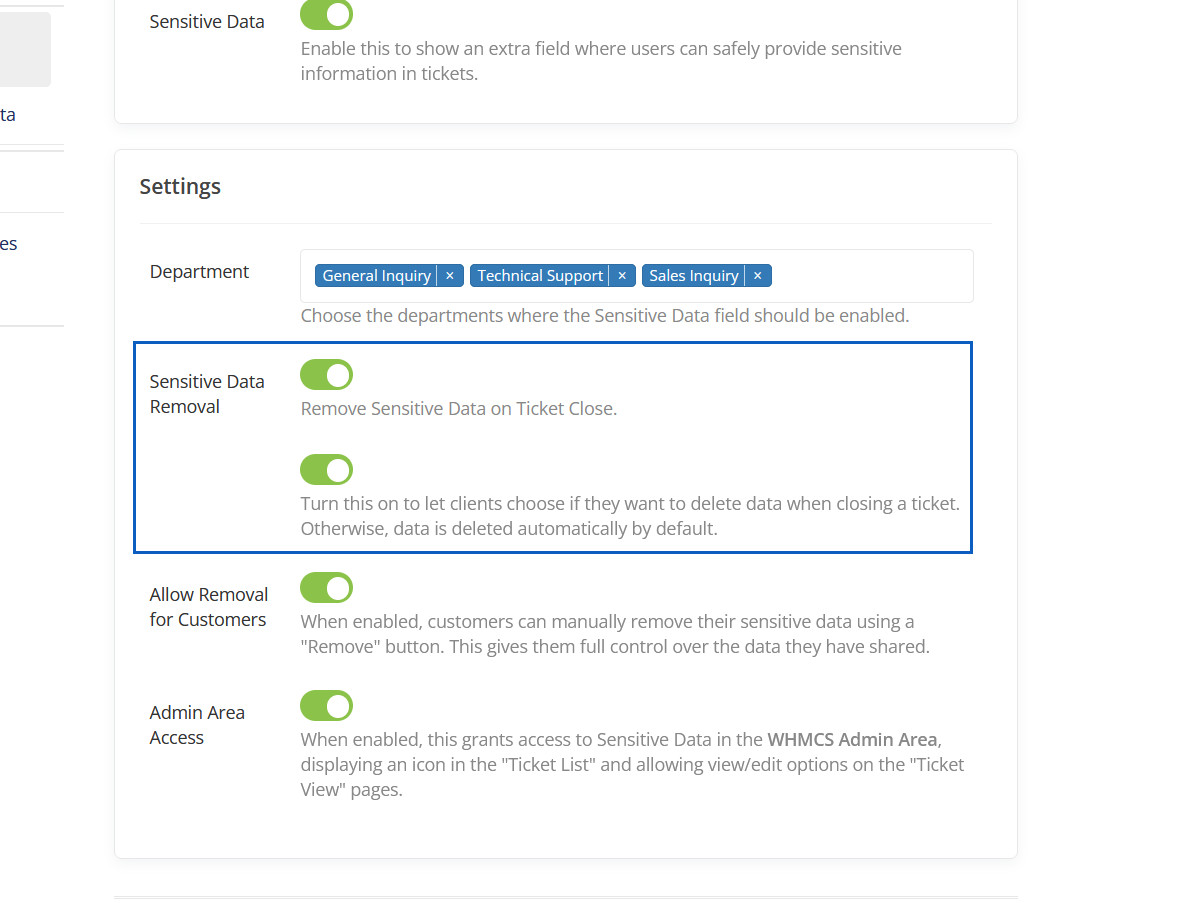Select the highlighted gray sidebar item
1200x914 pixels.
[x=25, y=50]
